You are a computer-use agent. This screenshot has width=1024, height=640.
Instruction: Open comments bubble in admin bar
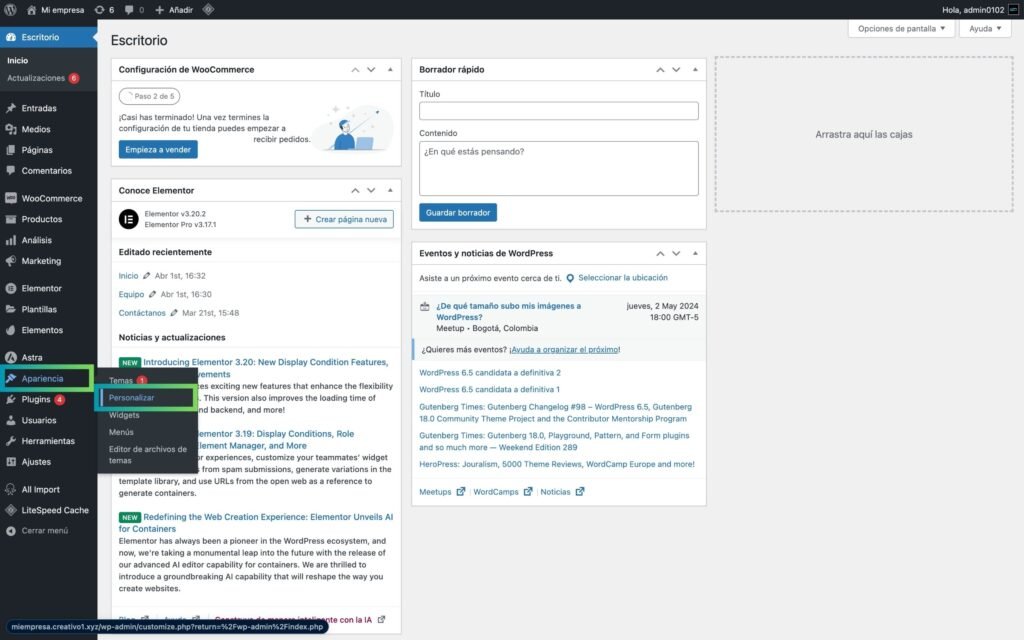[x=134, y=10]
